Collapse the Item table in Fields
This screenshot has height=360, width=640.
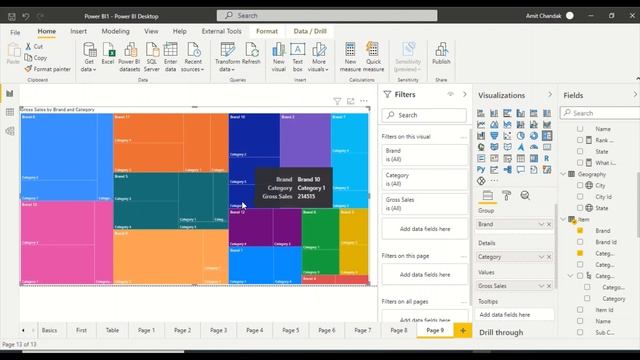click(x=563, y=219)
